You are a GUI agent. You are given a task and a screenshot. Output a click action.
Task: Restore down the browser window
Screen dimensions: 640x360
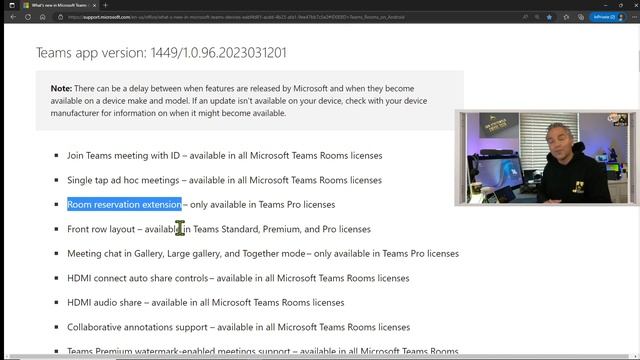pyautogui.click(x=621, y=5)
